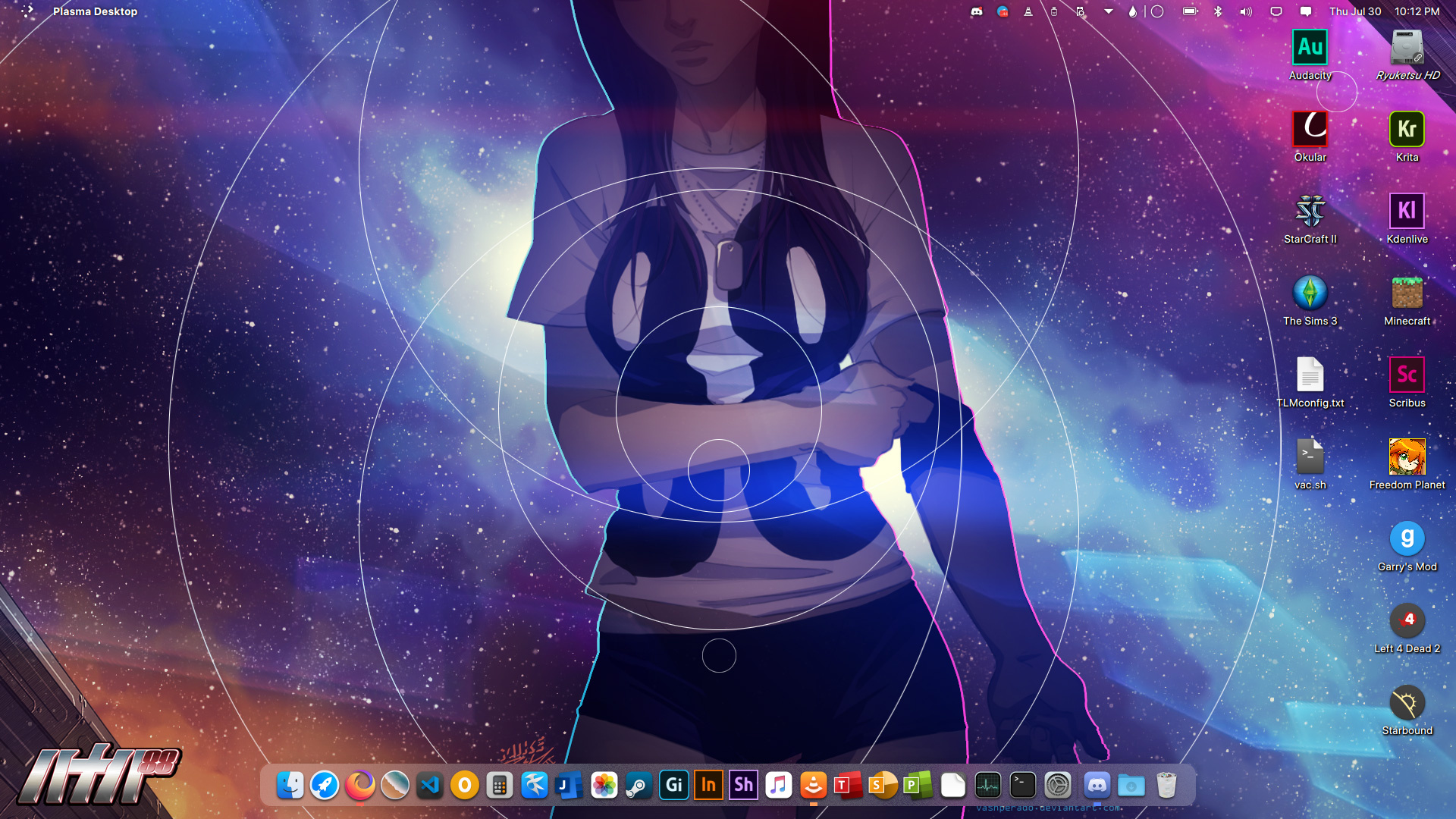Open the Plasma launcher icon at top-left
The width and height of the screenshot is (1456, 819).
coord(27,11)
